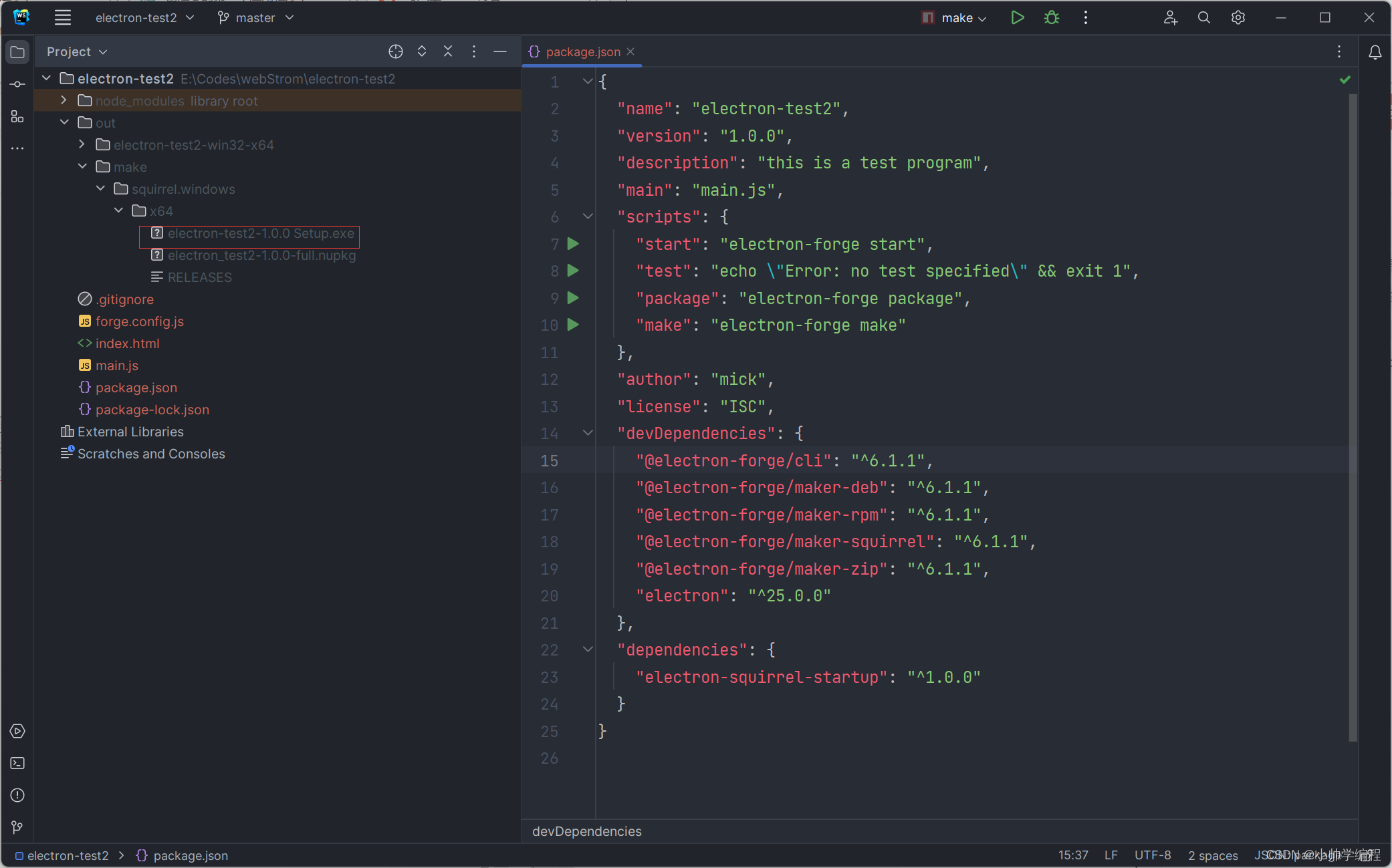Open the main hamburger menu

coord(63,18)
